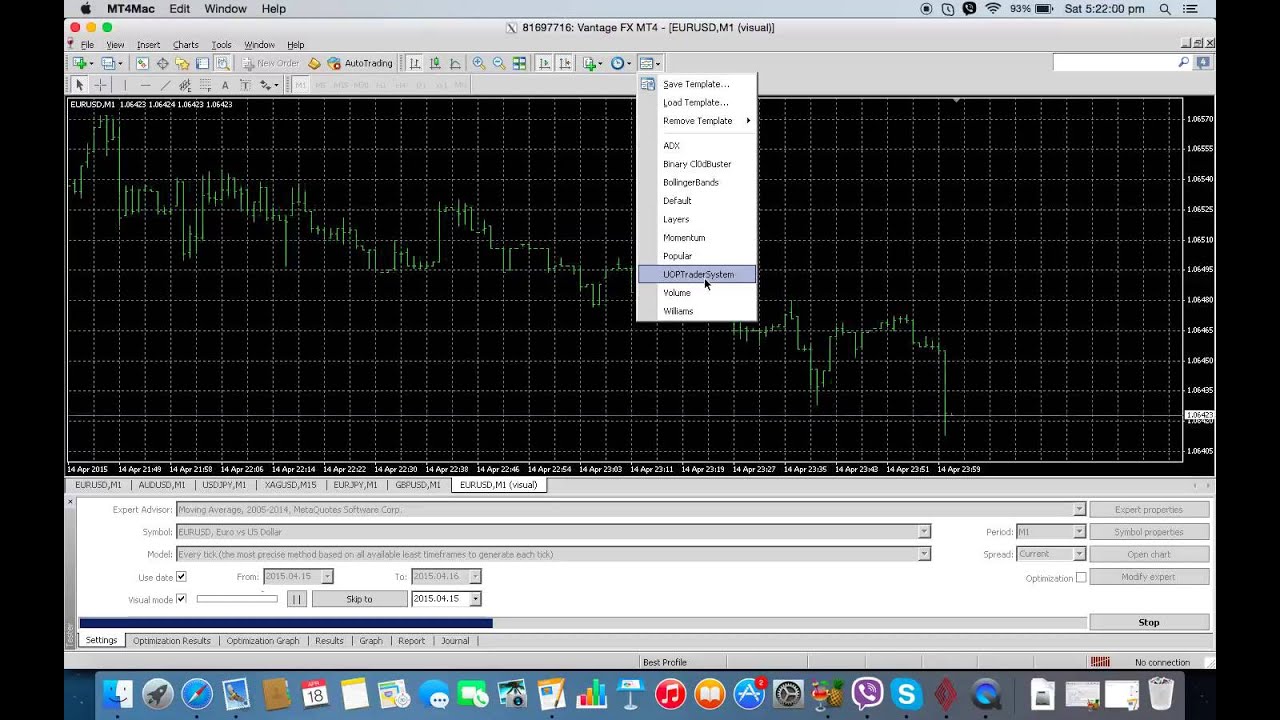Switch to the Journal tab
Image resolution: width=1280 pixels, height=720 pixels.
click(x=455, y=641)
